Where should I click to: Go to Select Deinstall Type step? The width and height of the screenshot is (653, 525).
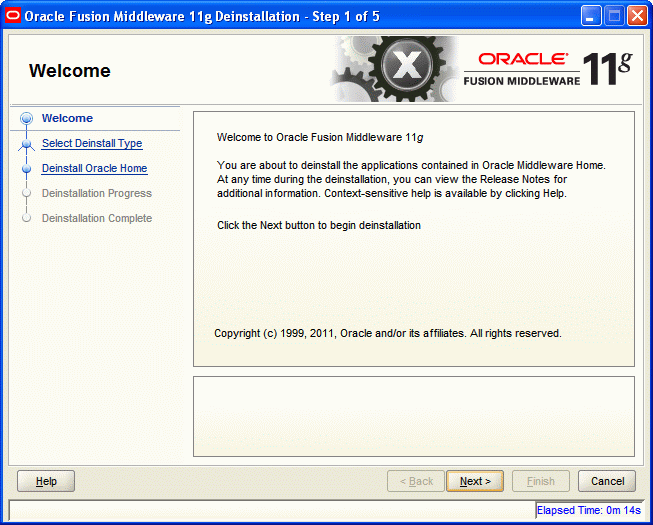click(92, 143)
